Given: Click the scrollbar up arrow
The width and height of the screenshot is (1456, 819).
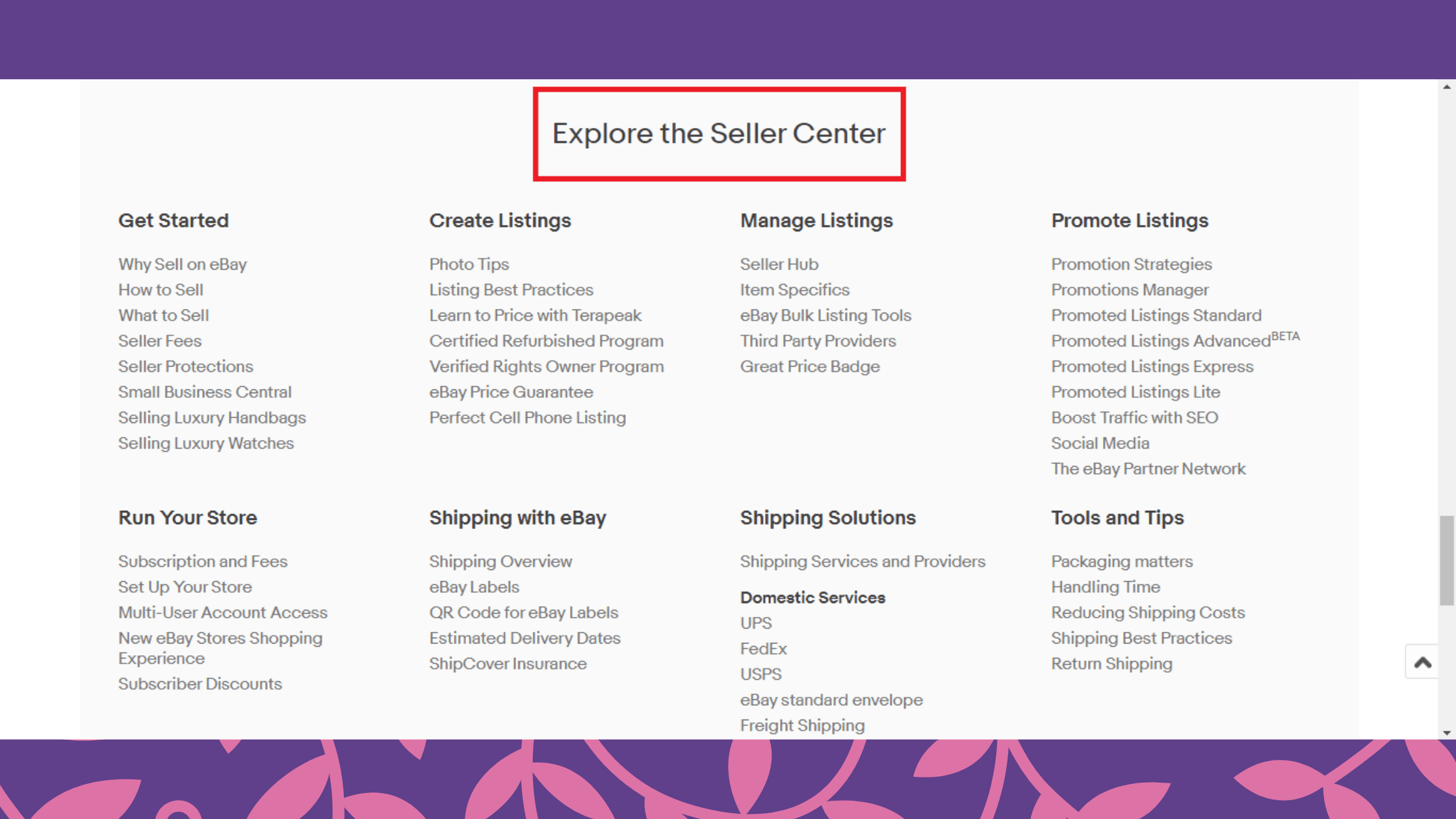Looking at the screenshot, I should pyautogui.click(x=1447, y=86).
